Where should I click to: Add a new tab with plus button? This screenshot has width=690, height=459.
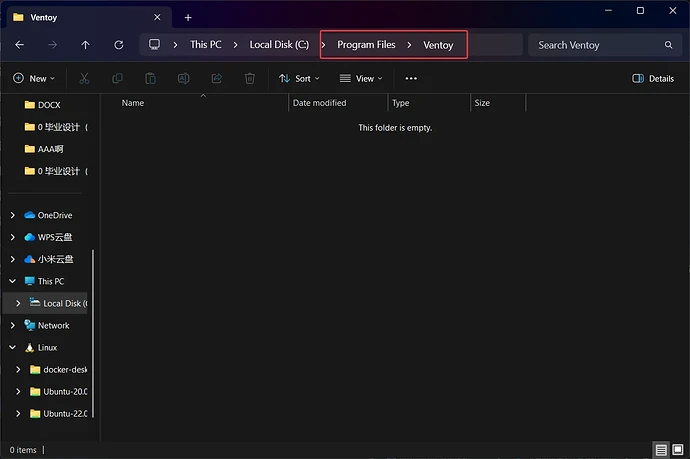click(x=188, y=17)
